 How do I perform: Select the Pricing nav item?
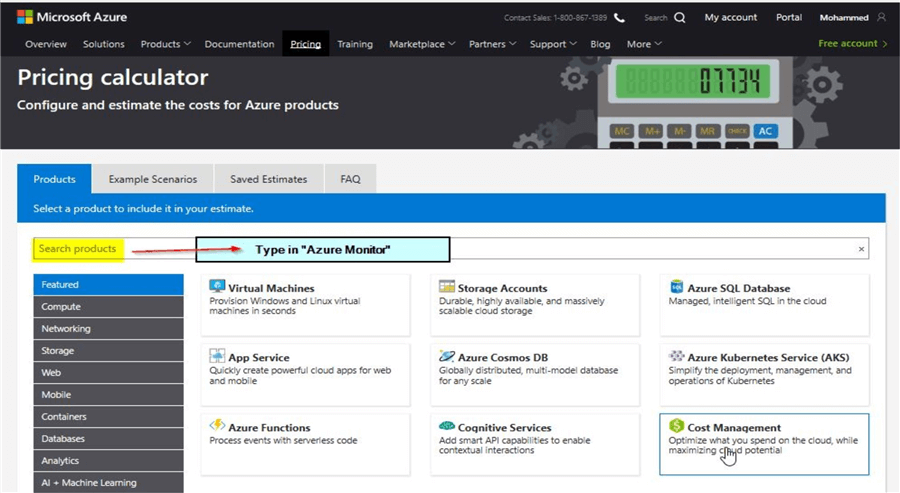tap(305, 44)
